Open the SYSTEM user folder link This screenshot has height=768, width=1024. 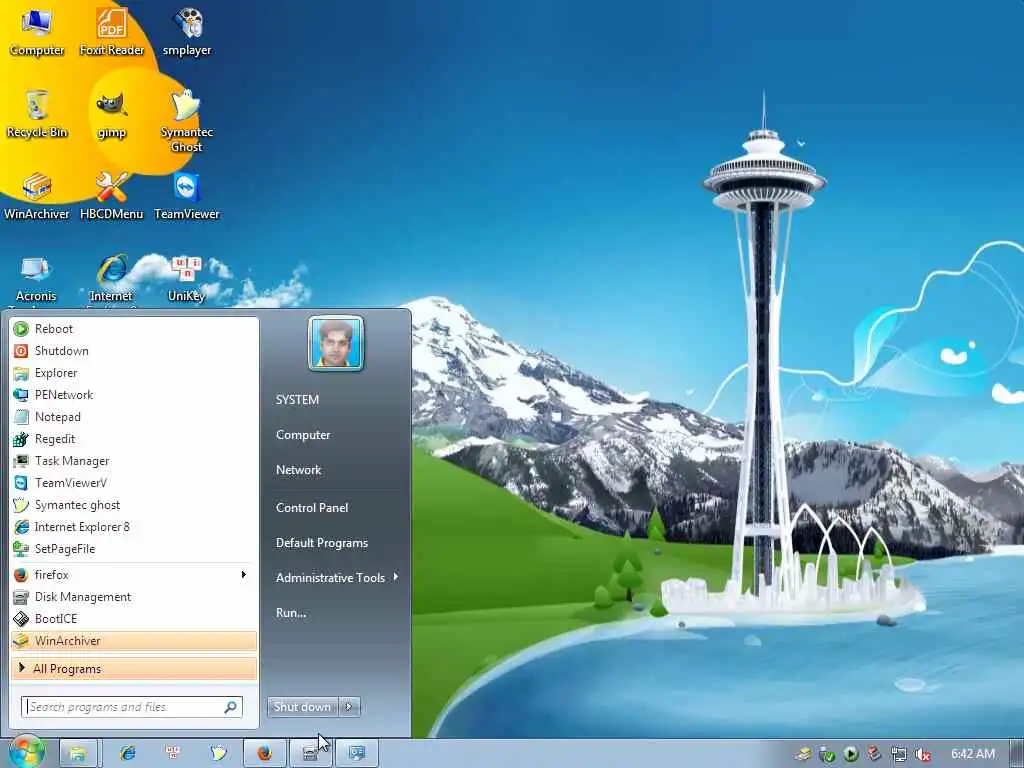coord(297,400)
